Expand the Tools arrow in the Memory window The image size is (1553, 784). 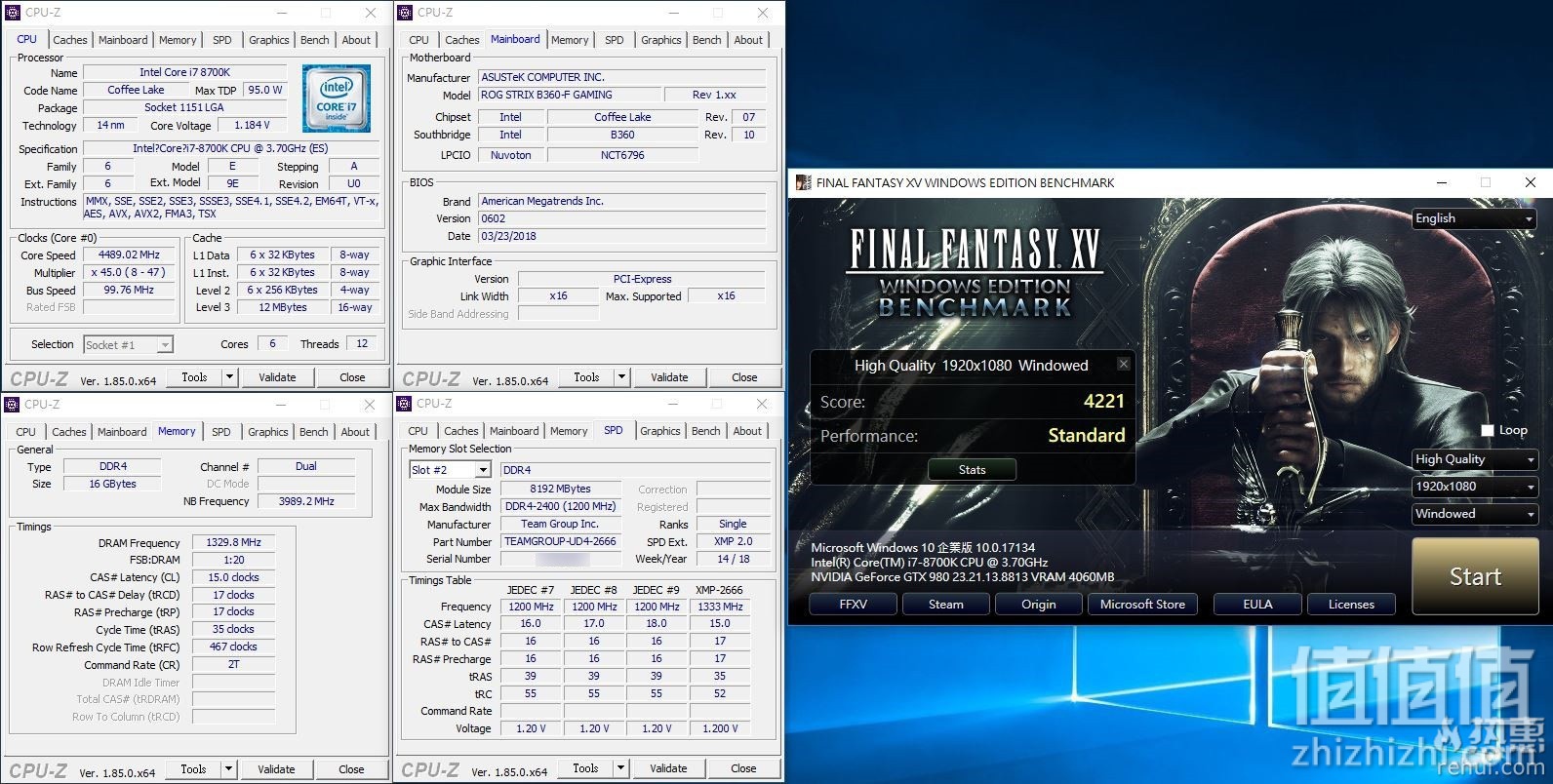coord(229,768)
